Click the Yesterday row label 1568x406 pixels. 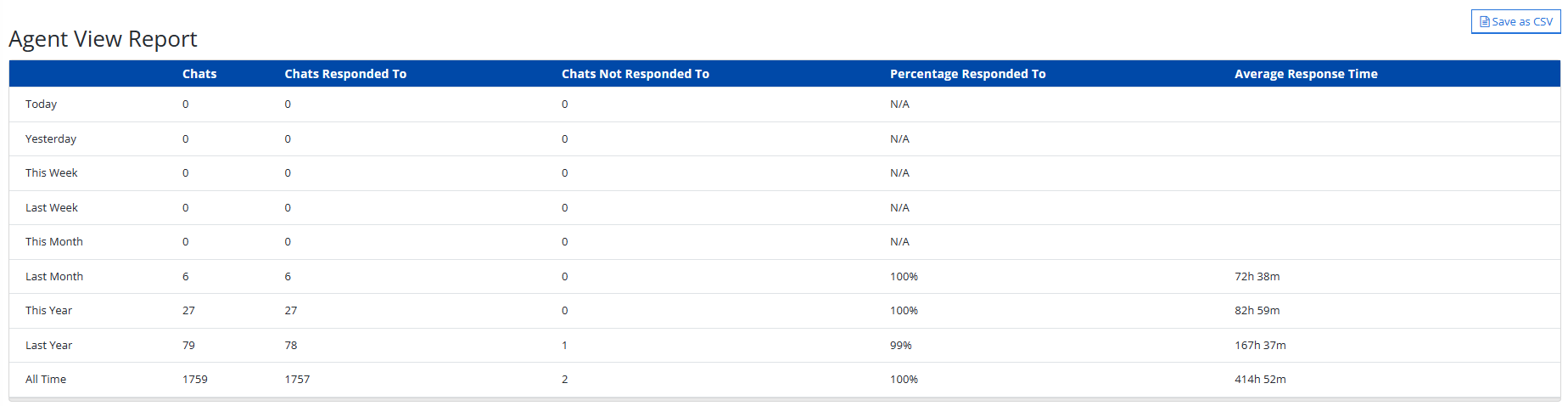pos(51,139)
